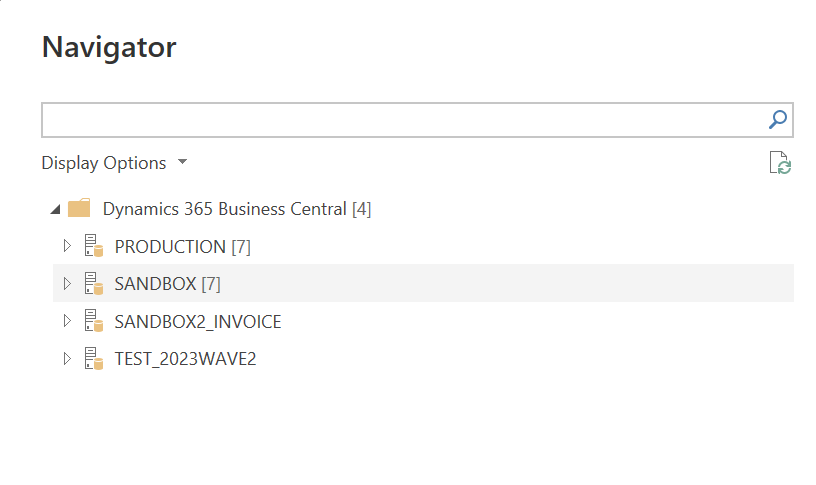The image size is (816, 485).
Task: Focus the Navigator search input field
Action: (x=400, y=120)
